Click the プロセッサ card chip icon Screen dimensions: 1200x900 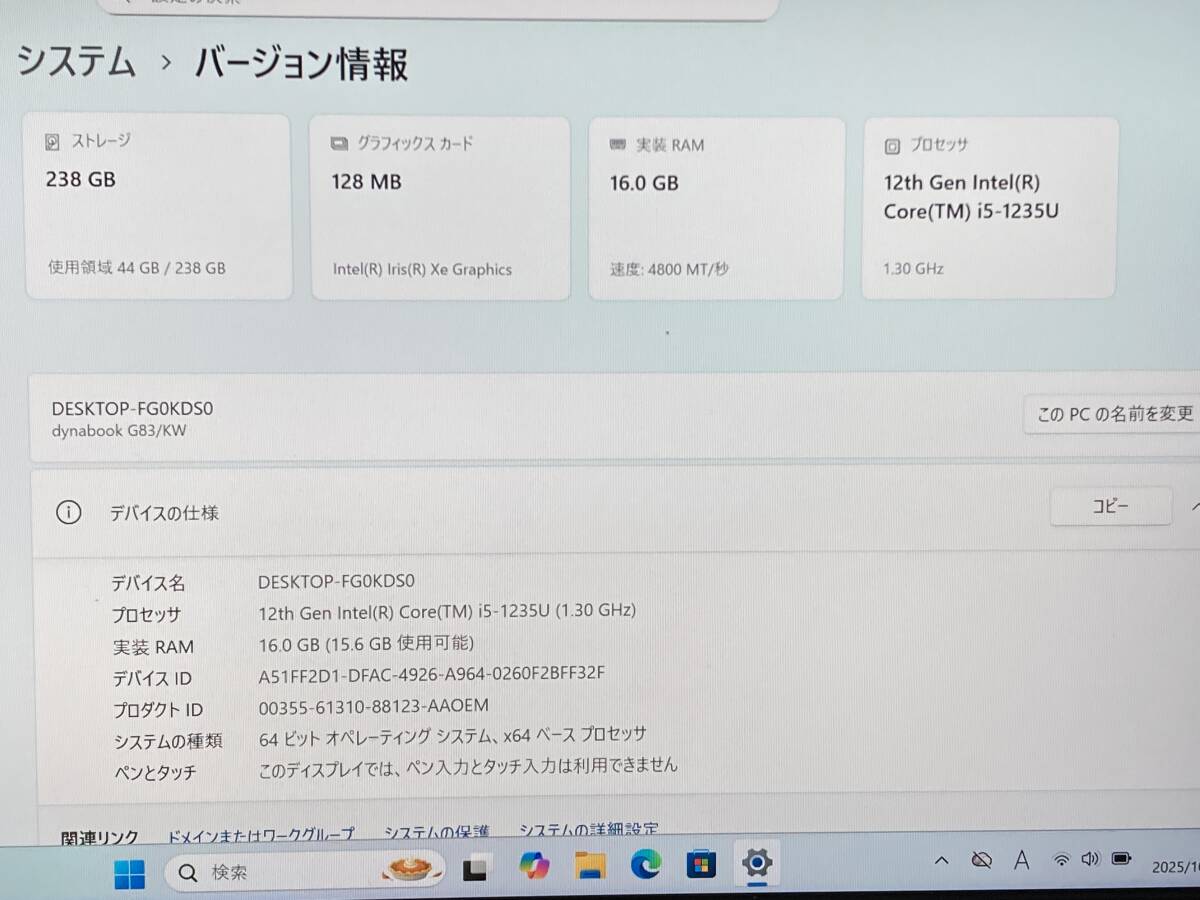pyautogui.click(x=892, y=146)
